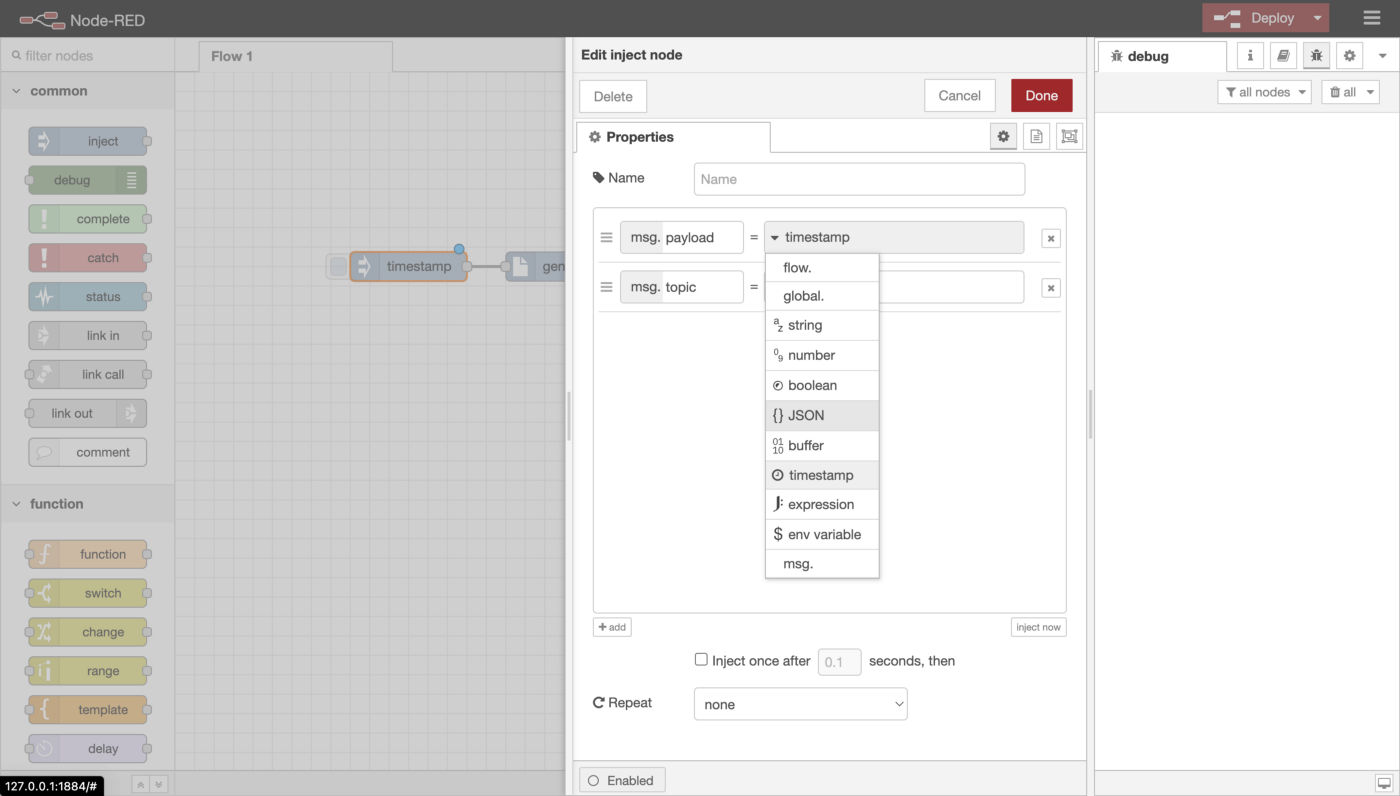Enable the Inject once after checkbox

701,660
